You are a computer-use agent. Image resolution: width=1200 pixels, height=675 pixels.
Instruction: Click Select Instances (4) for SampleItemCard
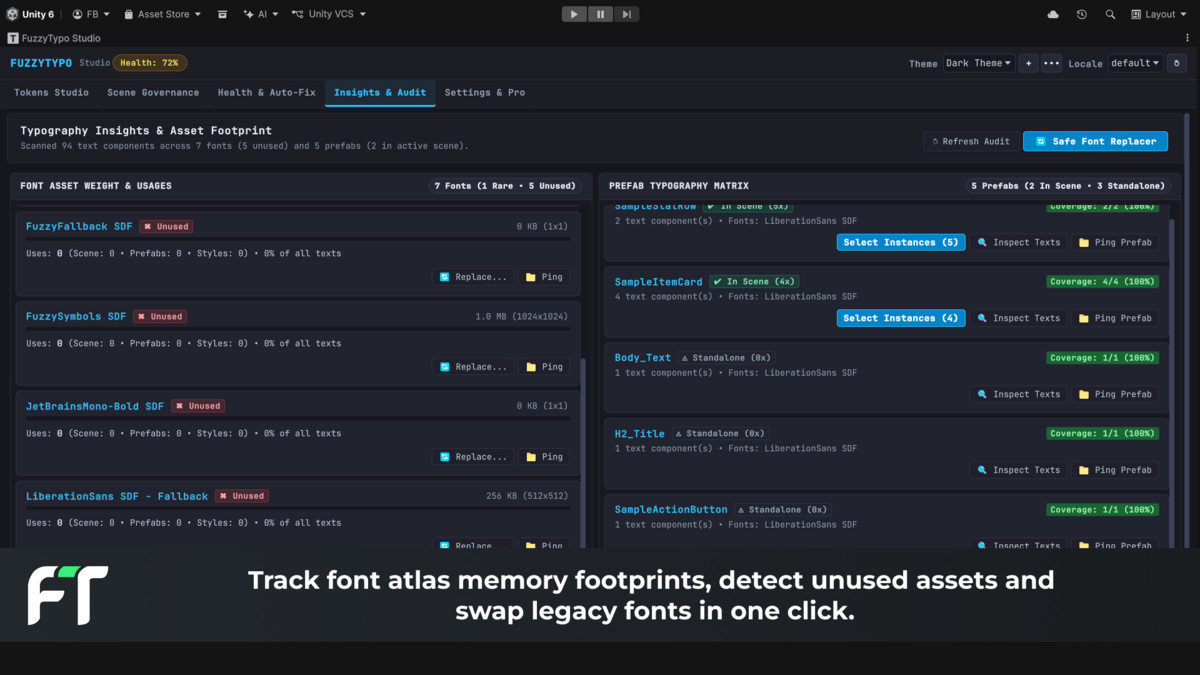coord(901,318)
